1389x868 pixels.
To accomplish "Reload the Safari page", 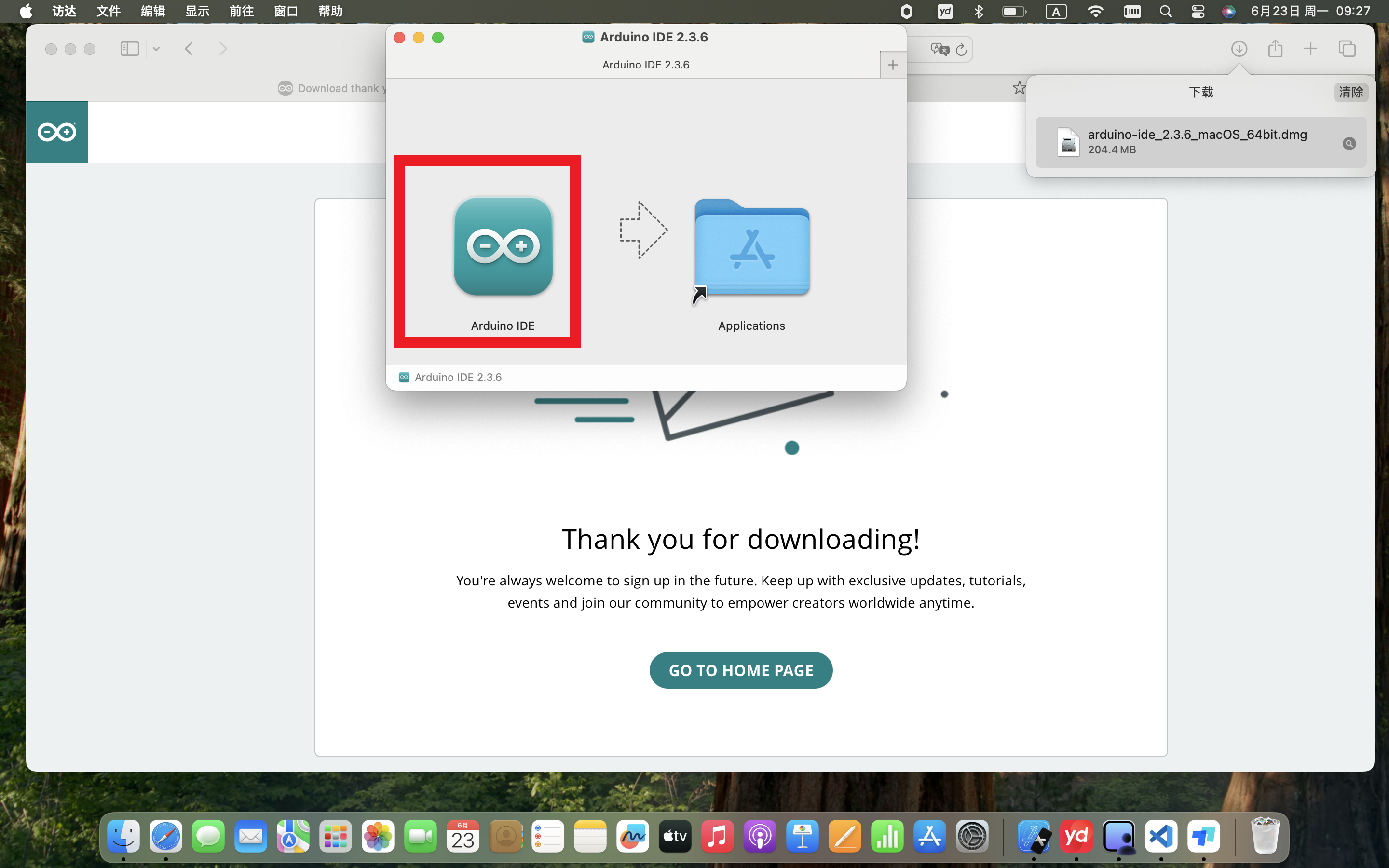I will [x=961, y=49].
